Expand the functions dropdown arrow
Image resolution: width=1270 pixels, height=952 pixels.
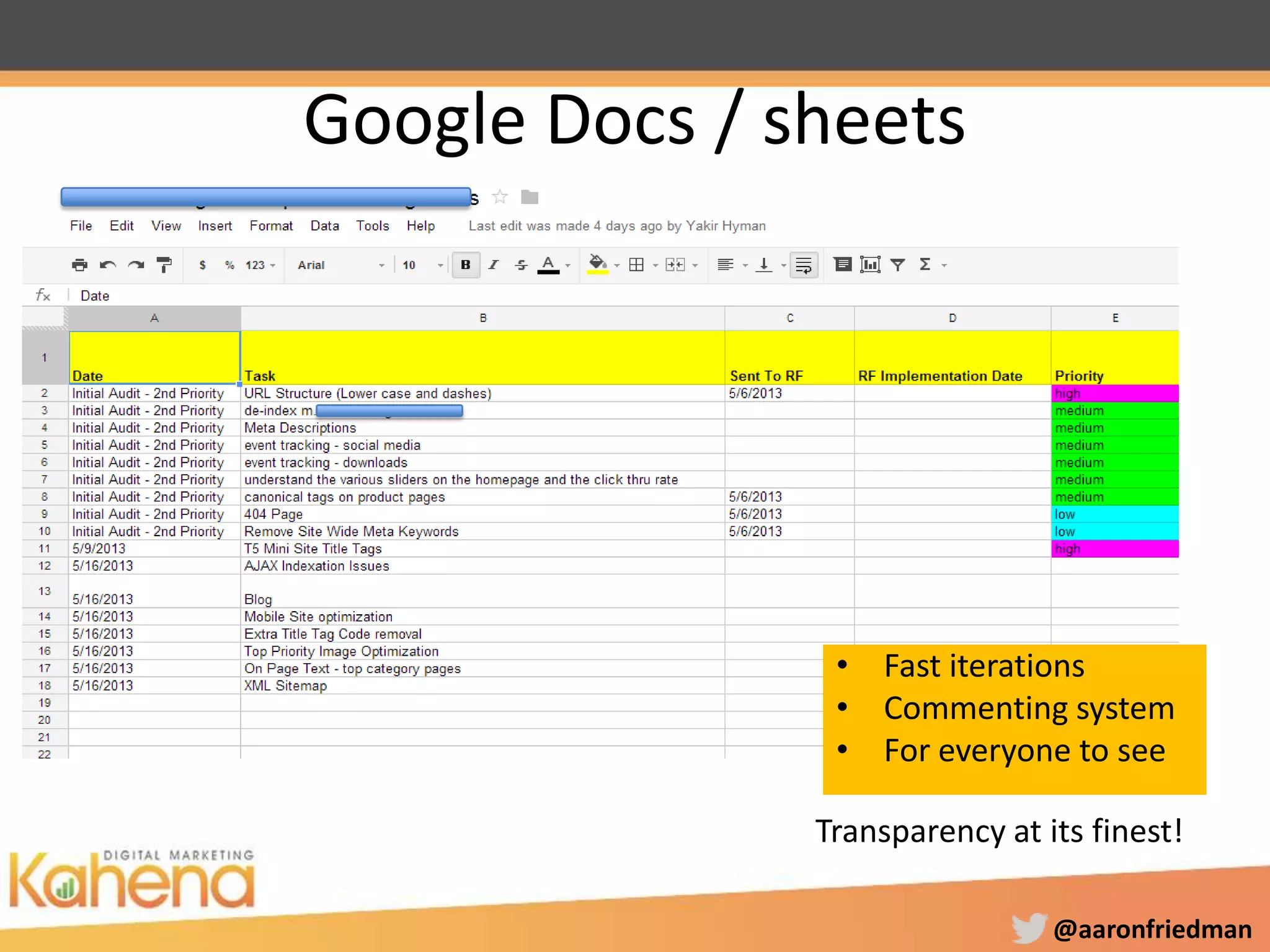coord(944,266)
